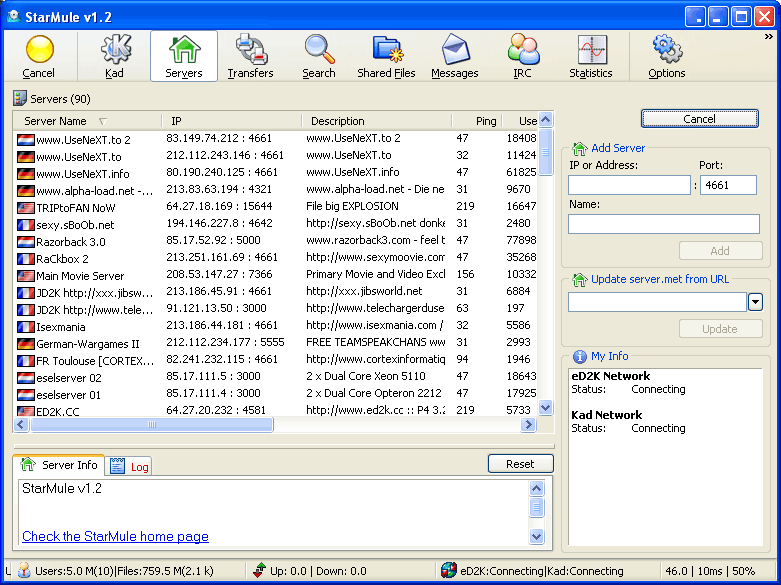Focus the server.met URL input field
The height and width of the screenshot is (585, 781).
pos(657,302)
